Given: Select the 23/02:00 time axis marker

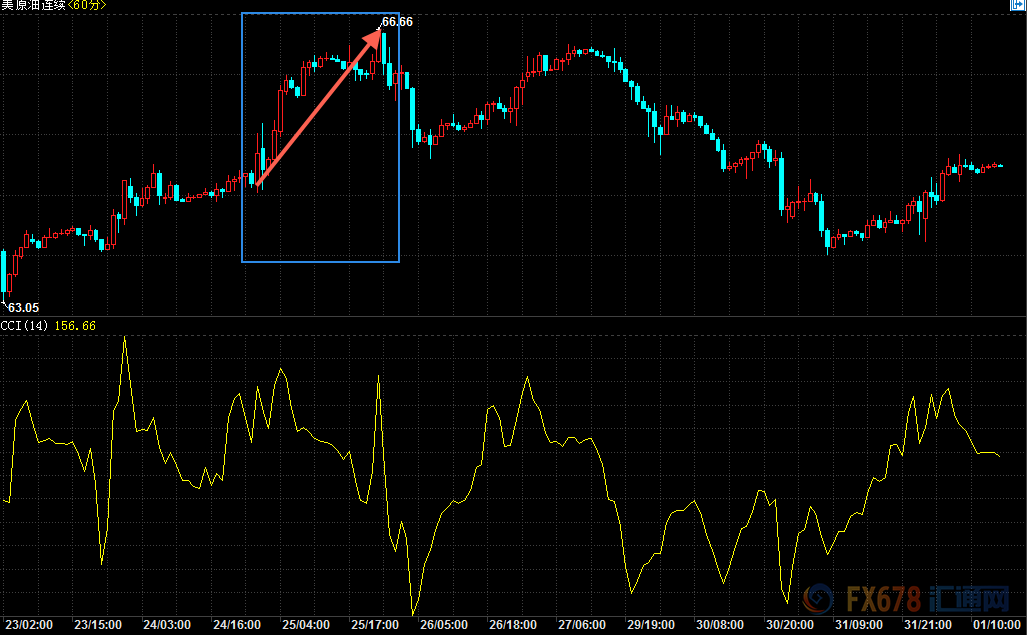Looking at the screenshot, I should tap(28, 625).
